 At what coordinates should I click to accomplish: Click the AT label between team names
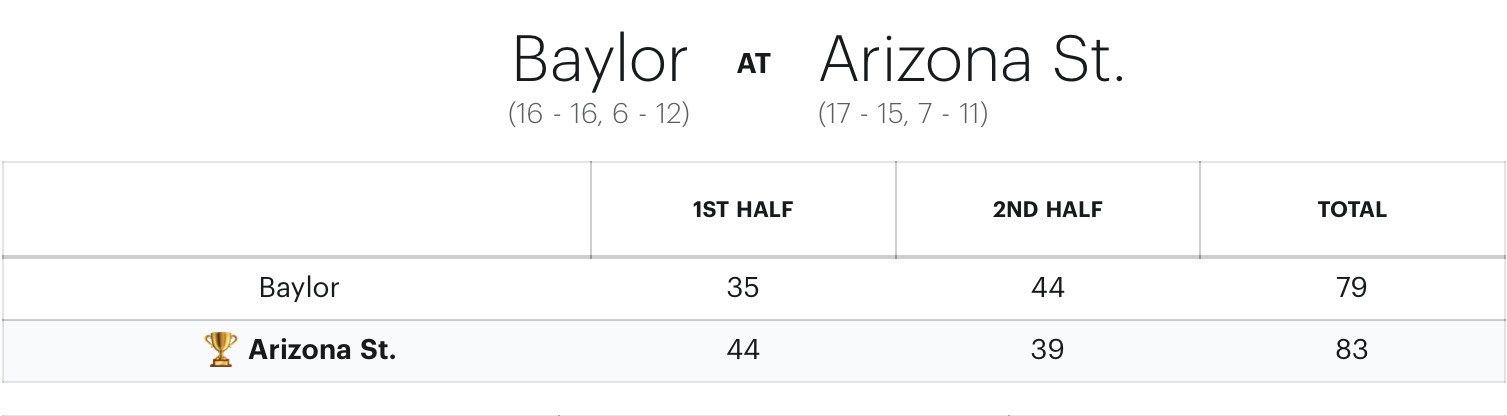754,64
